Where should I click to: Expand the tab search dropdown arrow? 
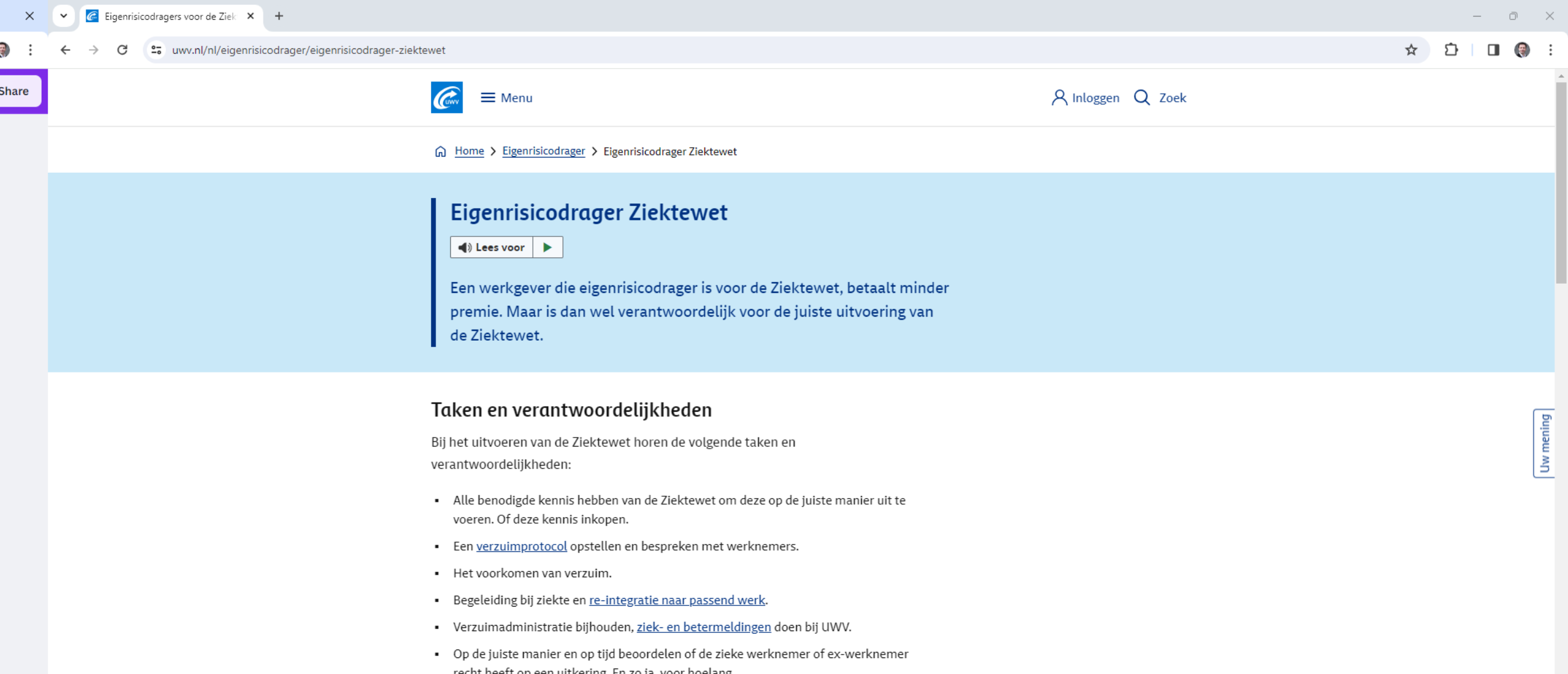click(x=64, y=16)
